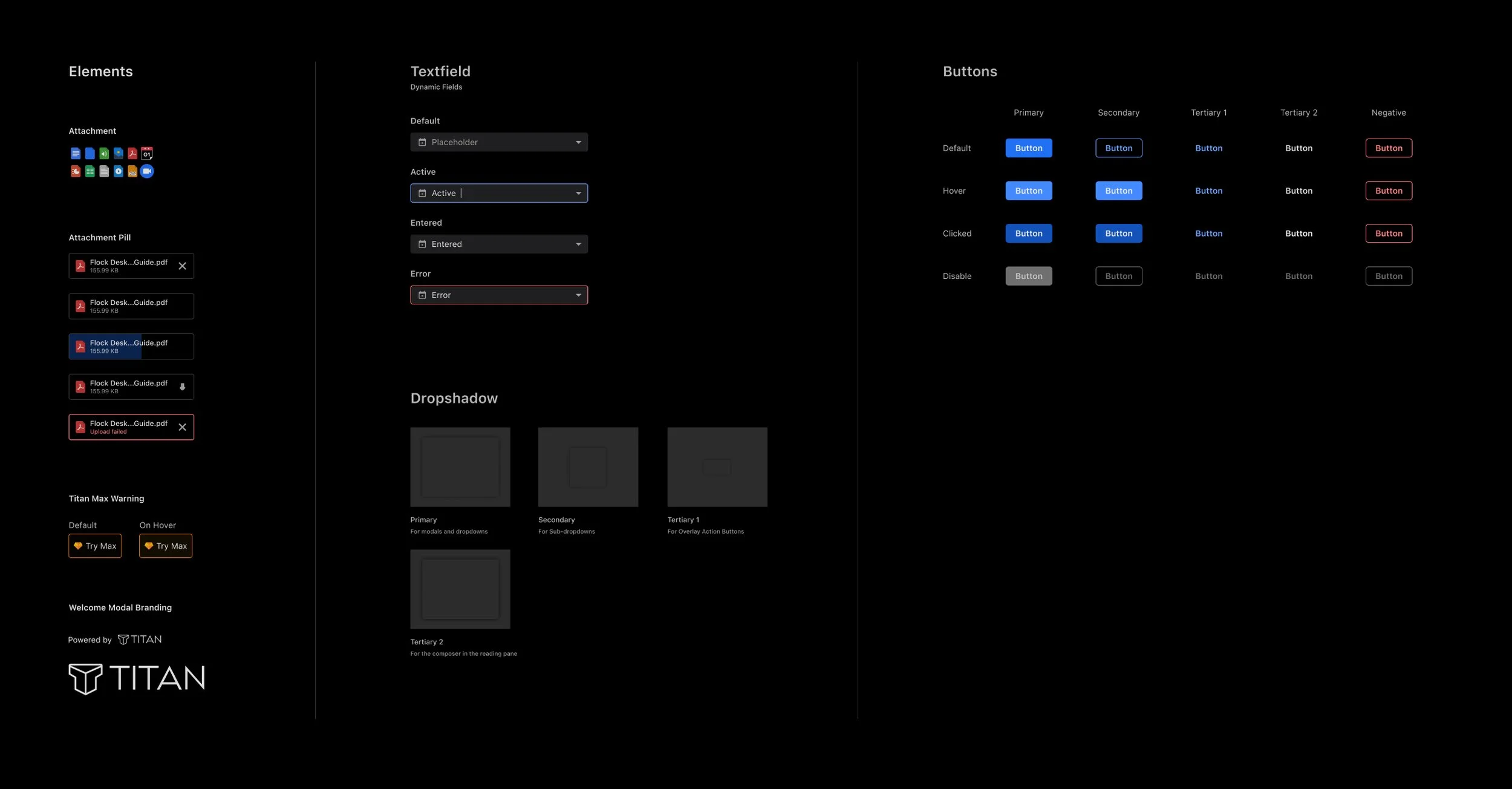
Task: Click the presentation attachment icon
Action: coord(76,171)
